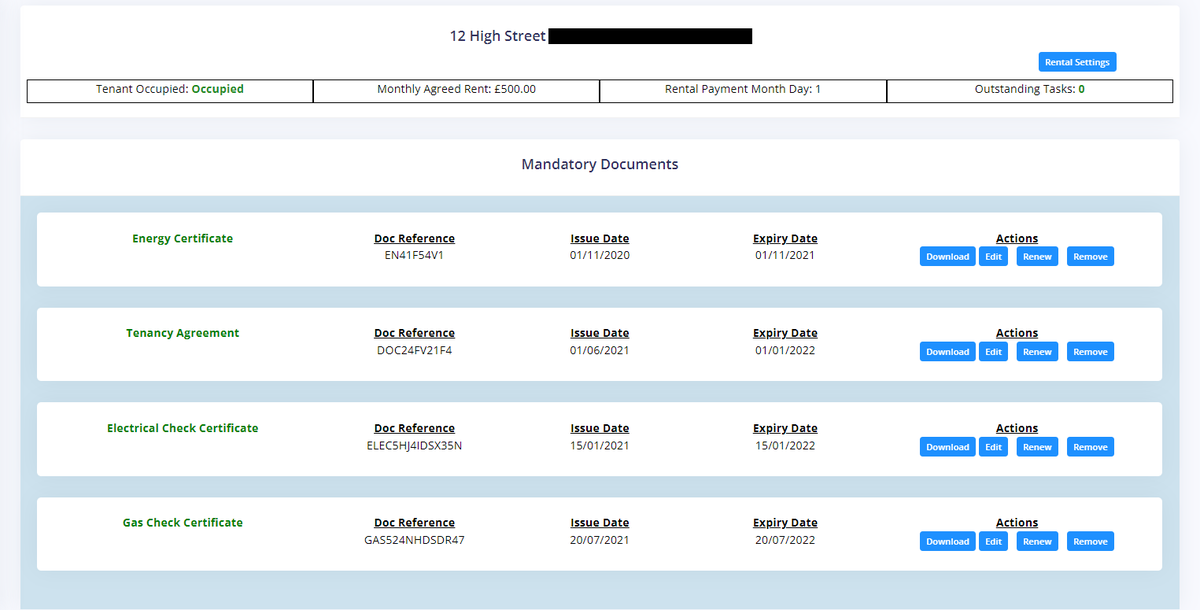Select doc reference EN41F54V1
Viewport: 1200px width, 610px height.
tap(414, 255)
